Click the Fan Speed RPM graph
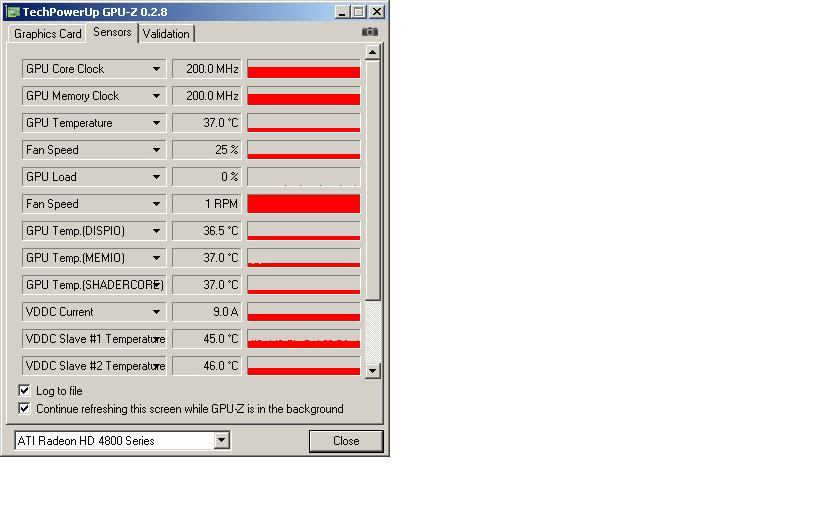 point(304,204)
